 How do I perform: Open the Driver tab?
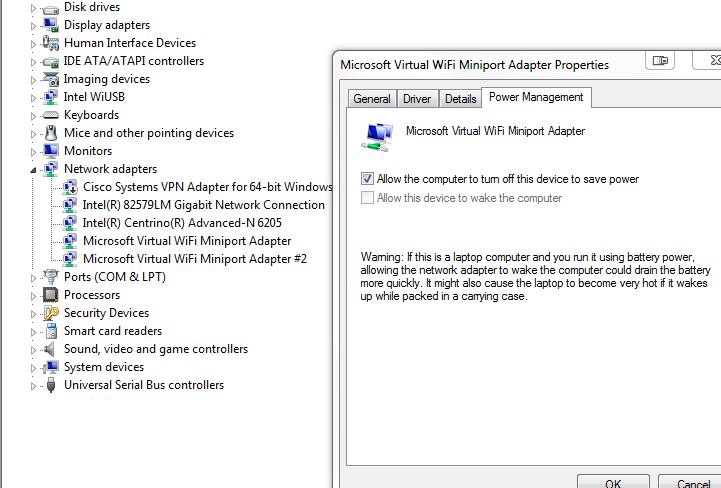[x=417, y=99]
